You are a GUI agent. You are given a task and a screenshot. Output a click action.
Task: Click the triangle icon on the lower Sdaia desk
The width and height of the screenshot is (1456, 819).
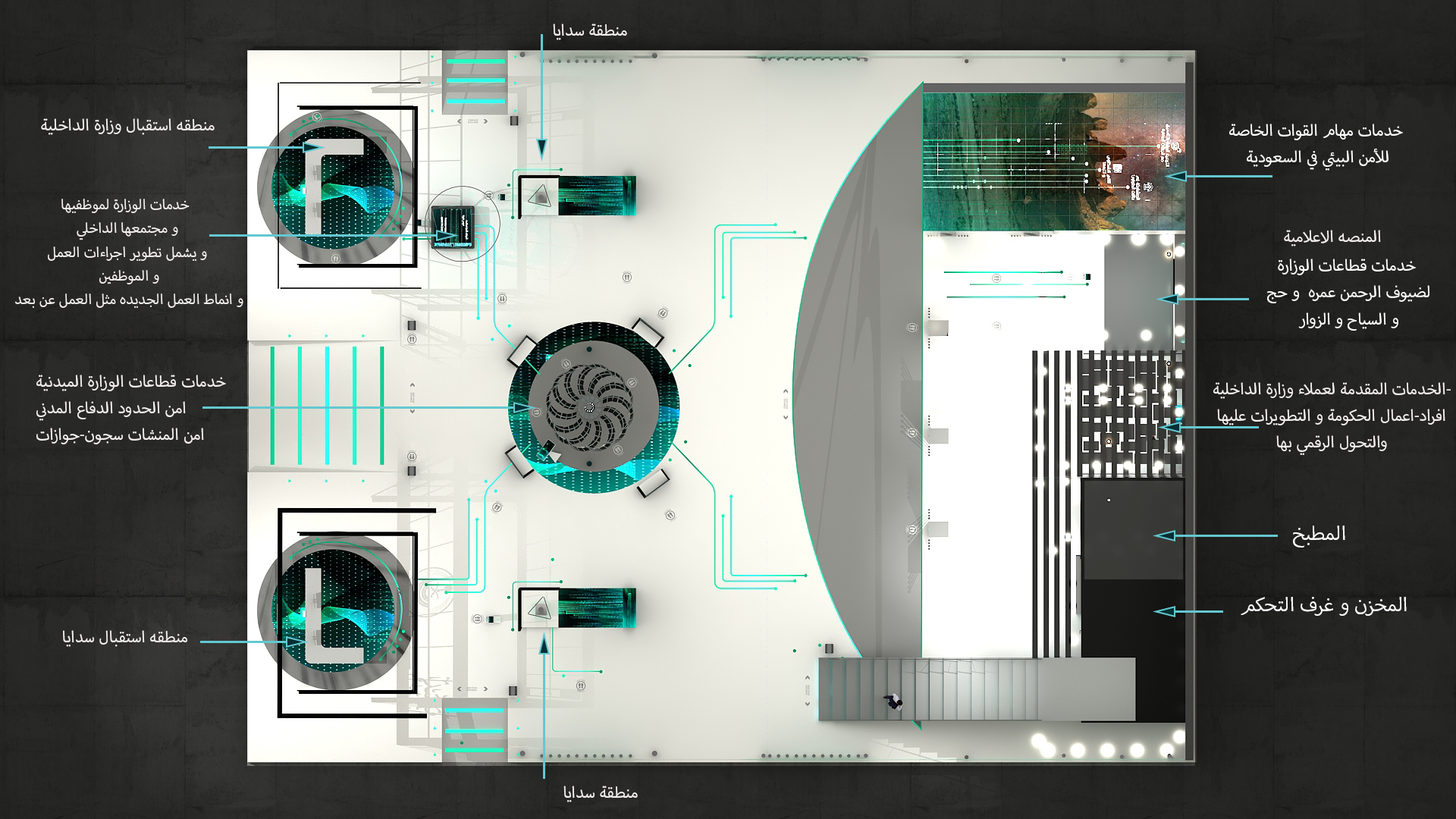tap(540, 607)
